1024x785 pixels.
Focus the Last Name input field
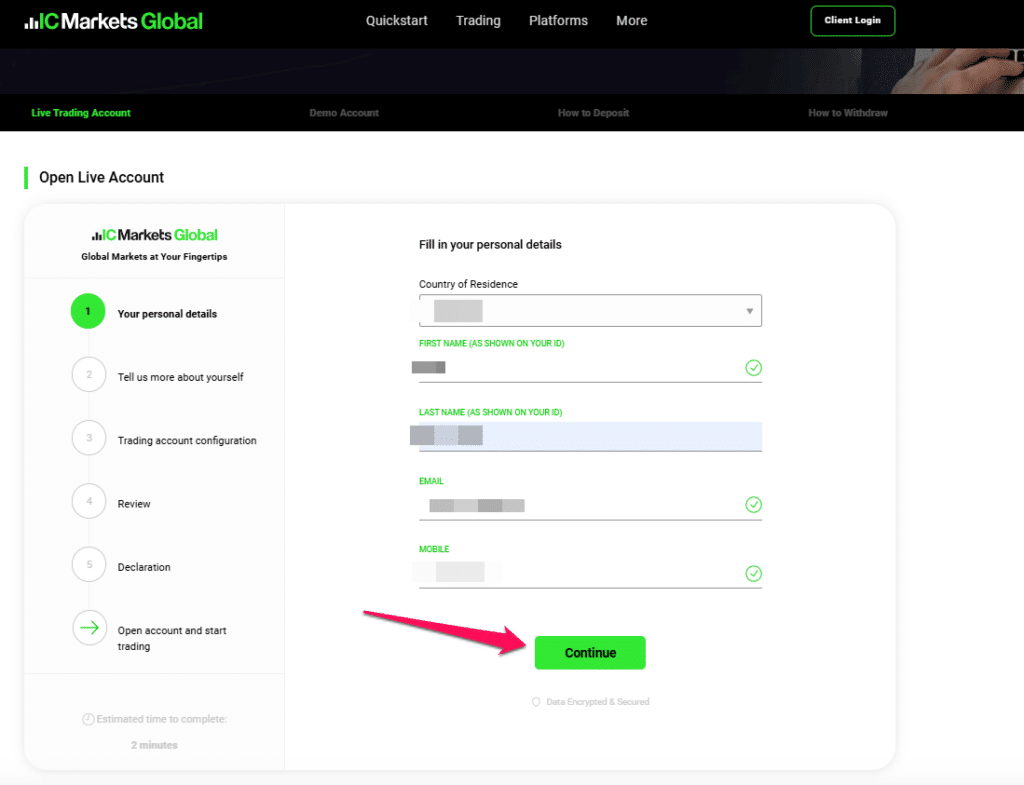coord(590,436)
